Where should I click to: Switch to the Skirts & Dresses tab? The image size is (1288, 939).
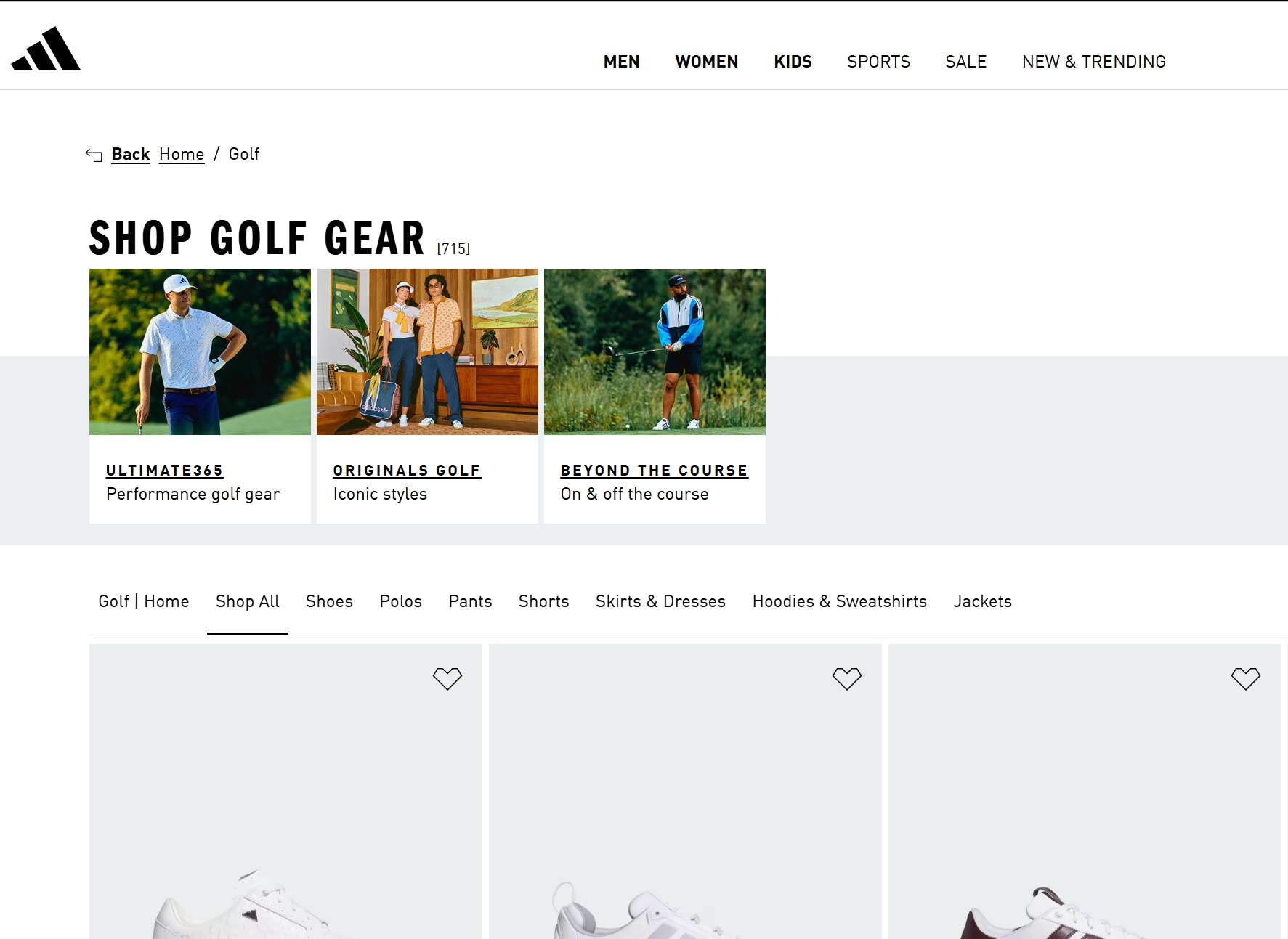pos(661,601)
